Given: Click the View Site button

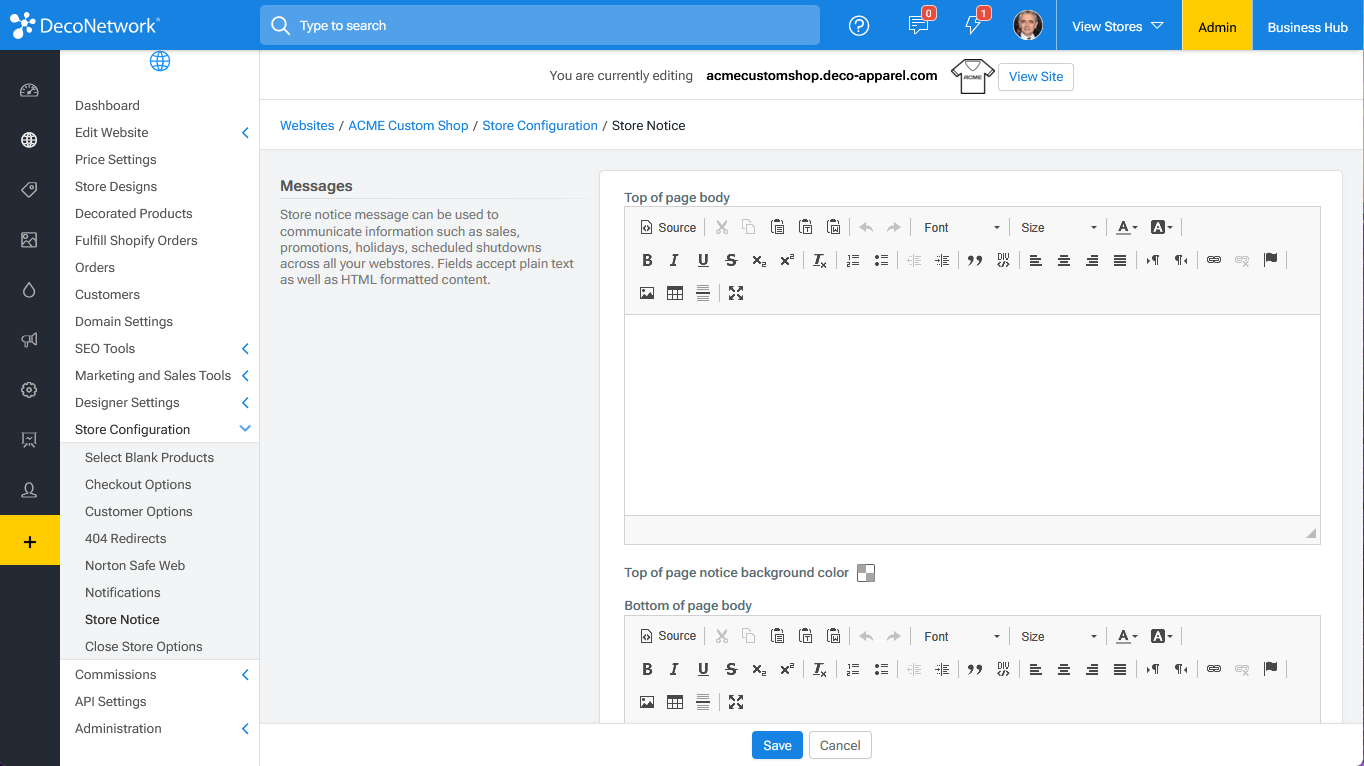Looking at the screenshot, I should pos(1036,76).
